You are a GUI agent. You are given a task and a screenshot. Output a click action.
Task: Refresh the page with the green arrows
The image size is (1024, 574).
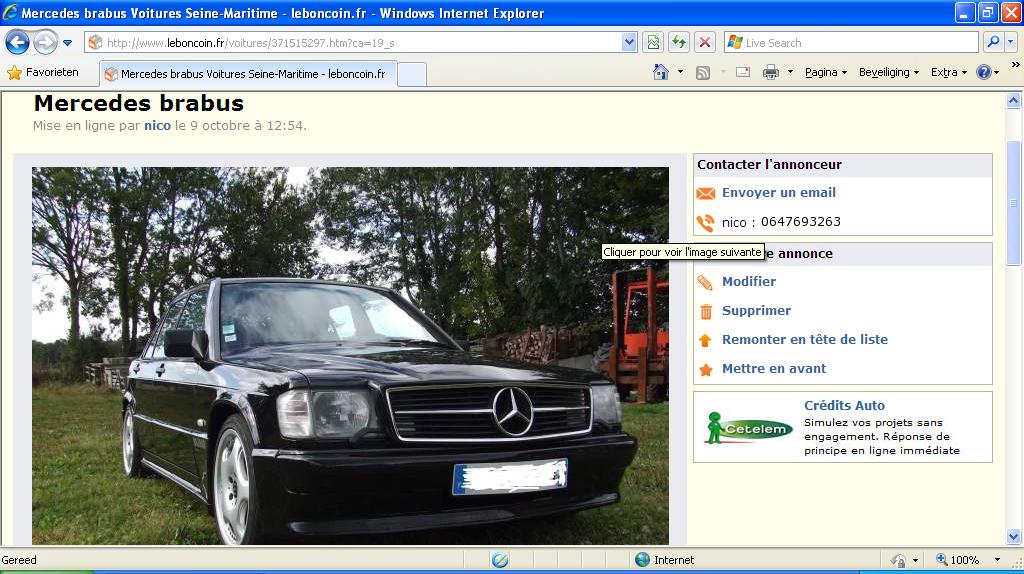[679, 42]
